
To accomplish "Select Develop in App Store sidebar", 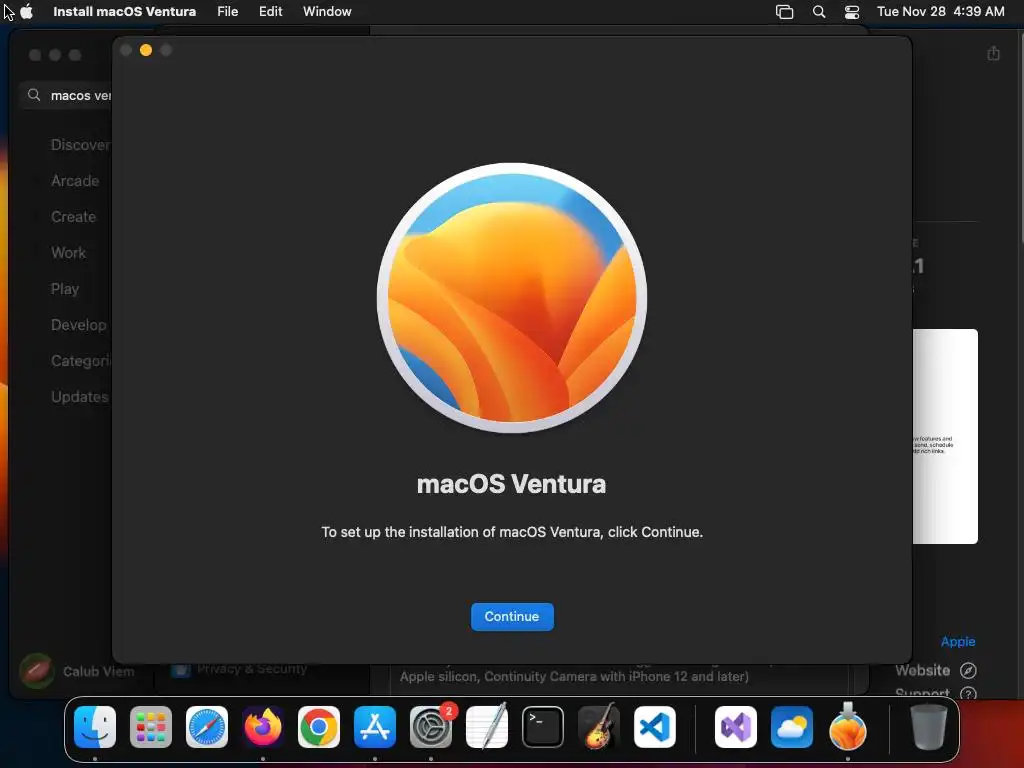I will 78,325.
